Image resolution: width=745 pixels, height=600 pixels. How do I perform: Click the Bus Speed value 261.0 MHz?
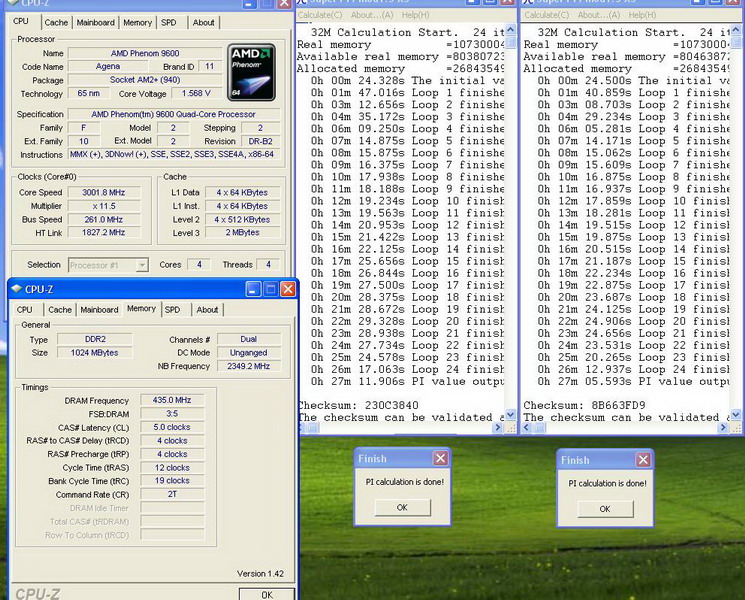click(104, 219)
